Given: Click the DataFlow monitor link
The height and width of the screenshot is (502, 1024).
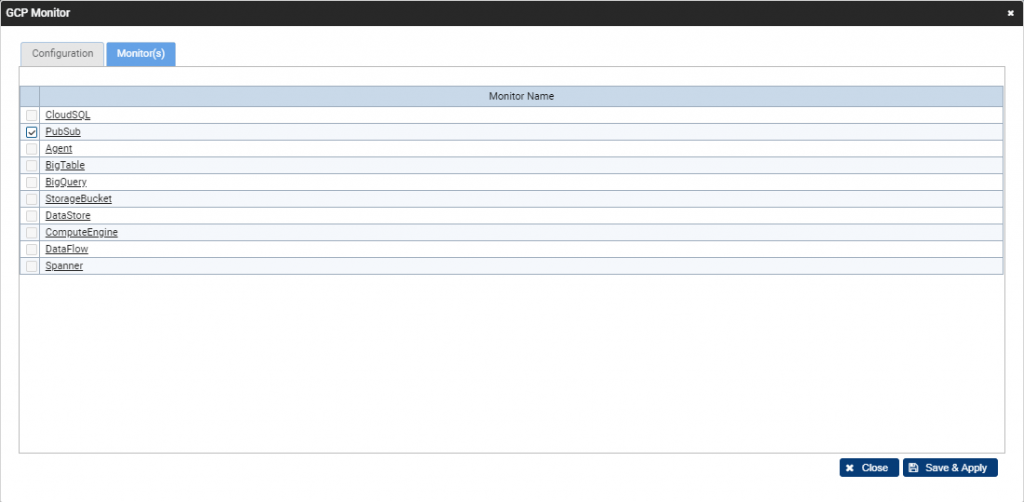Looking at the screenshot, I should tap(67, 249).
